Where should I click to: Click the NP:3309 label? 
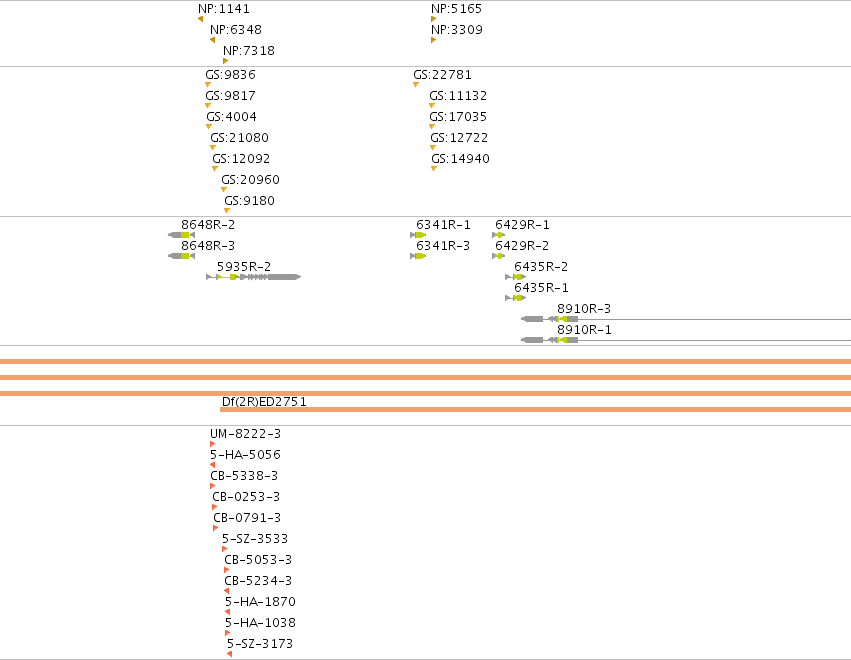tap(456, 29)
